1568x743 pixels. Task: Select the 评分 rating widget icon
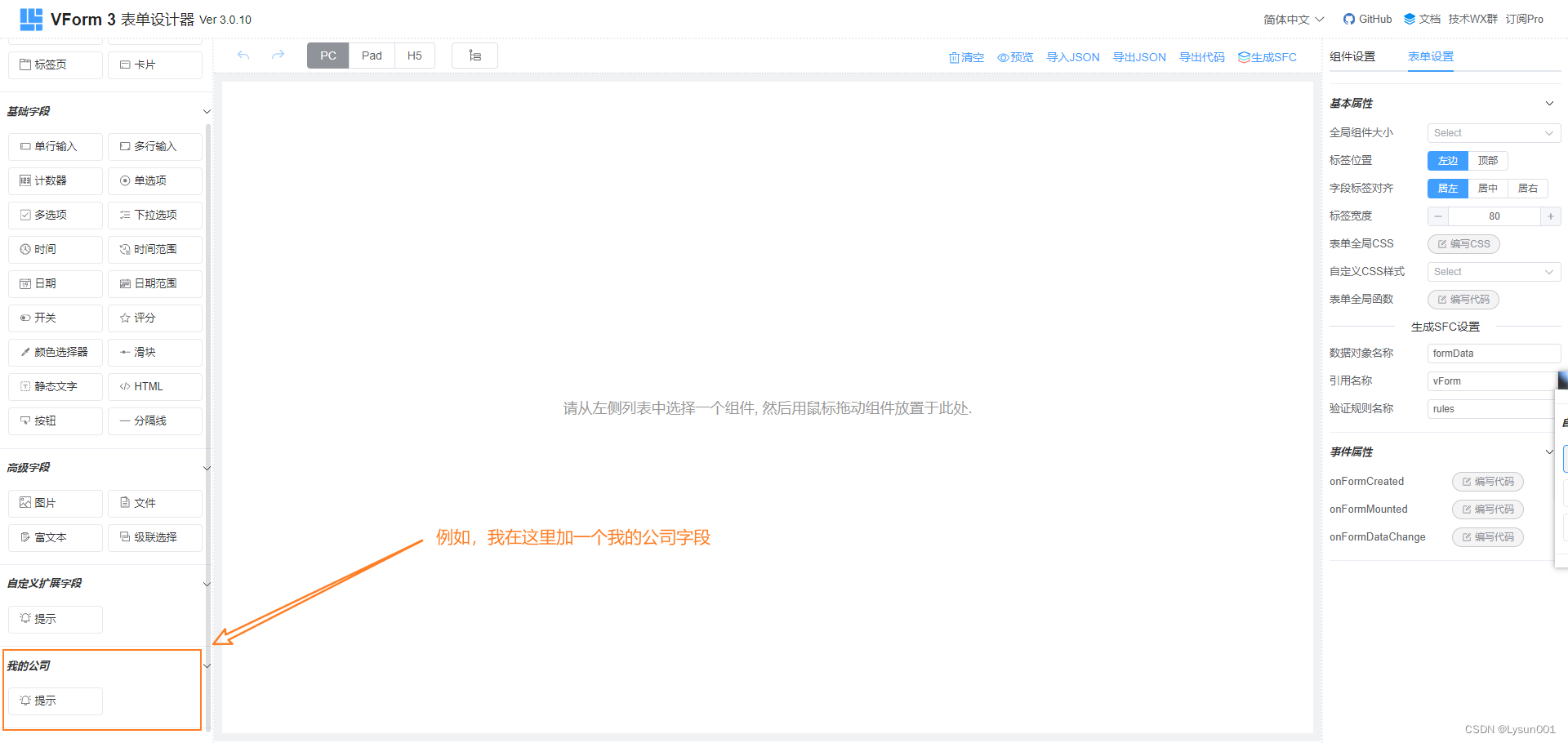click(154, 318)
